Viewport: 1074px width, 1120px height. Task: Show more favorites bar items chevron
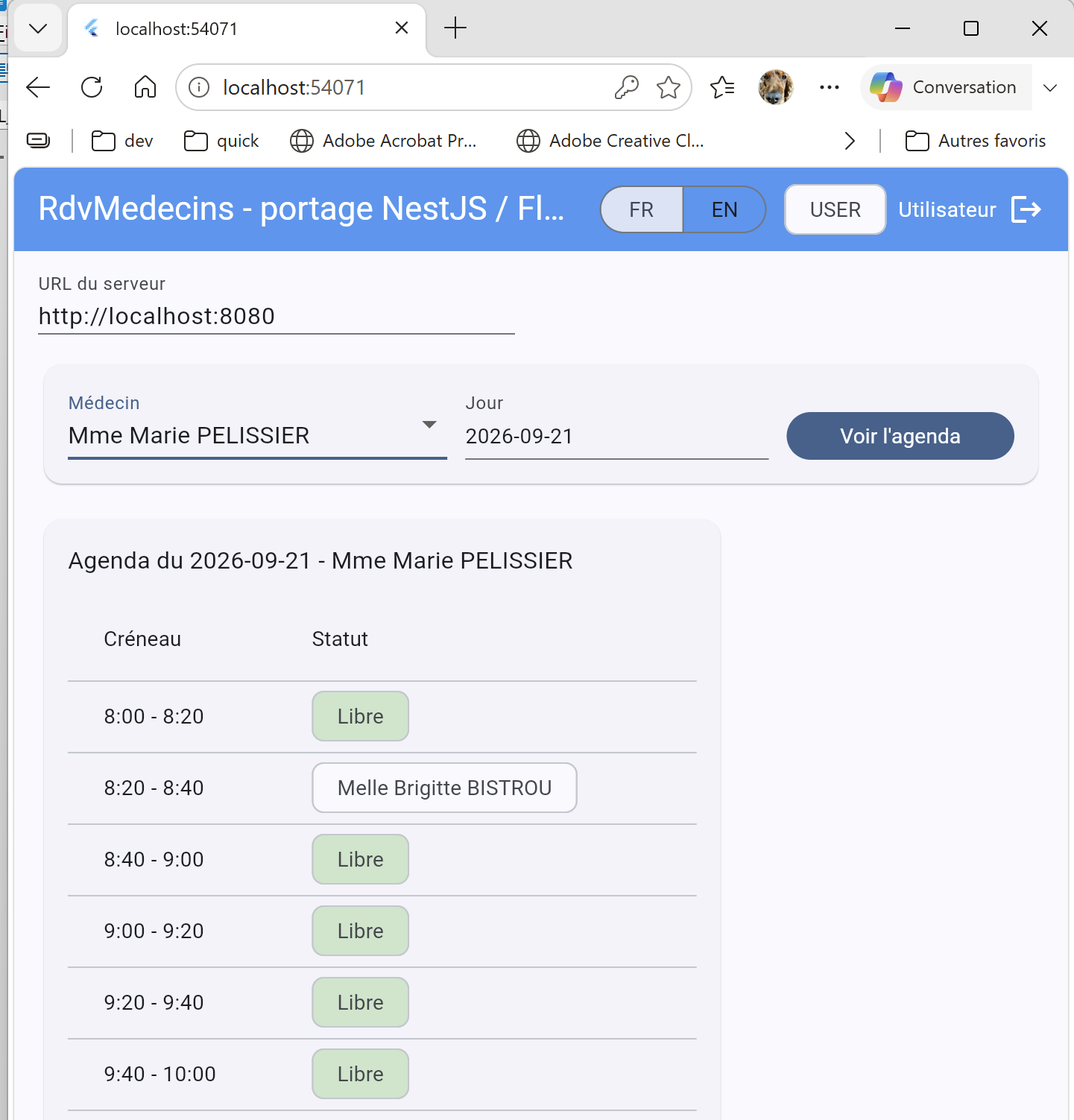[x=850, y=141]
